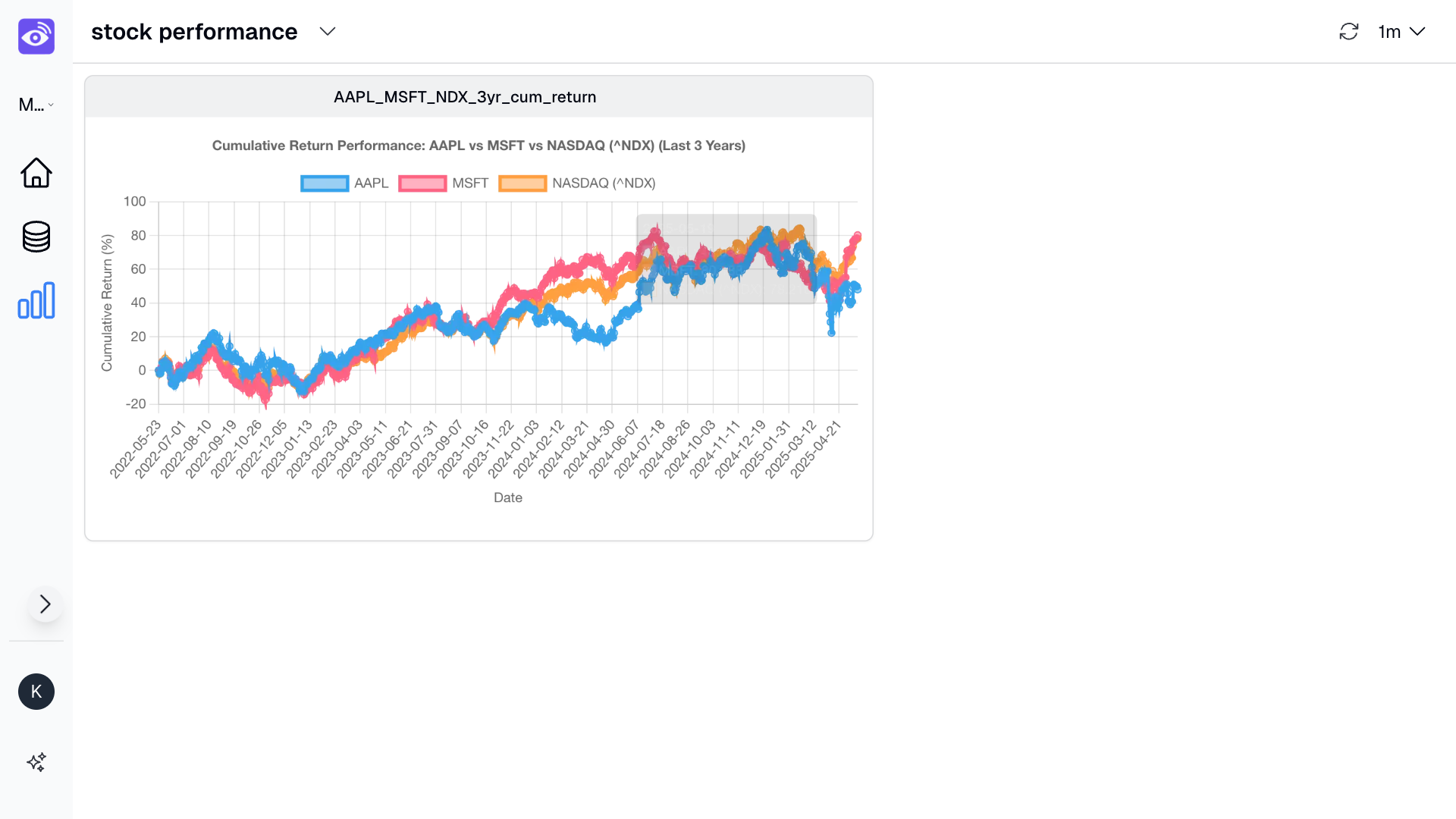
Task: Click the gray highlighted region on chart
Action: pyautogui.click(x=726, y=259)
